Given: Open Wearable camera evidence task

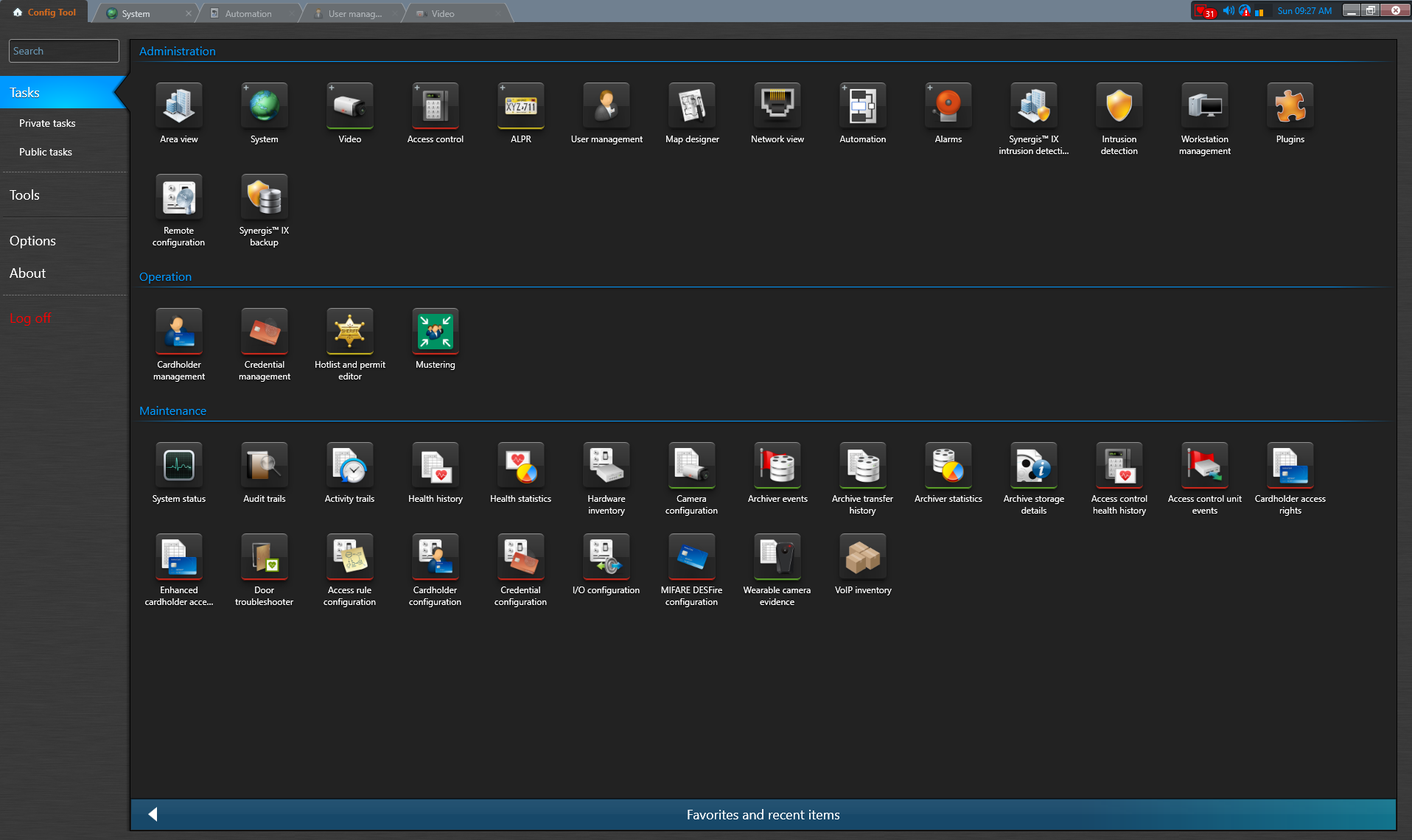Looking at the screenshot, I should pos(777,558).
